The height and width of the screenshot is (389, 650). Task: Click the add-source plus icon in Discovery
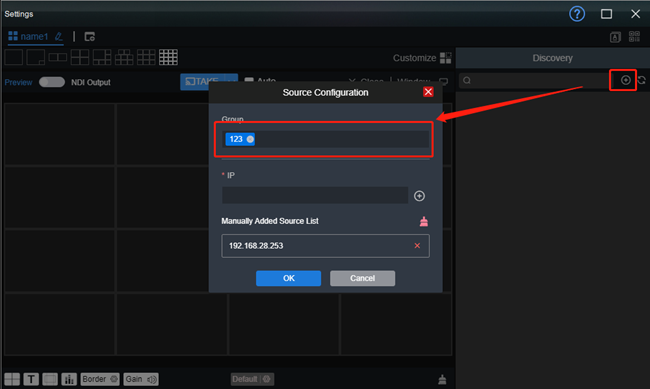626,80
